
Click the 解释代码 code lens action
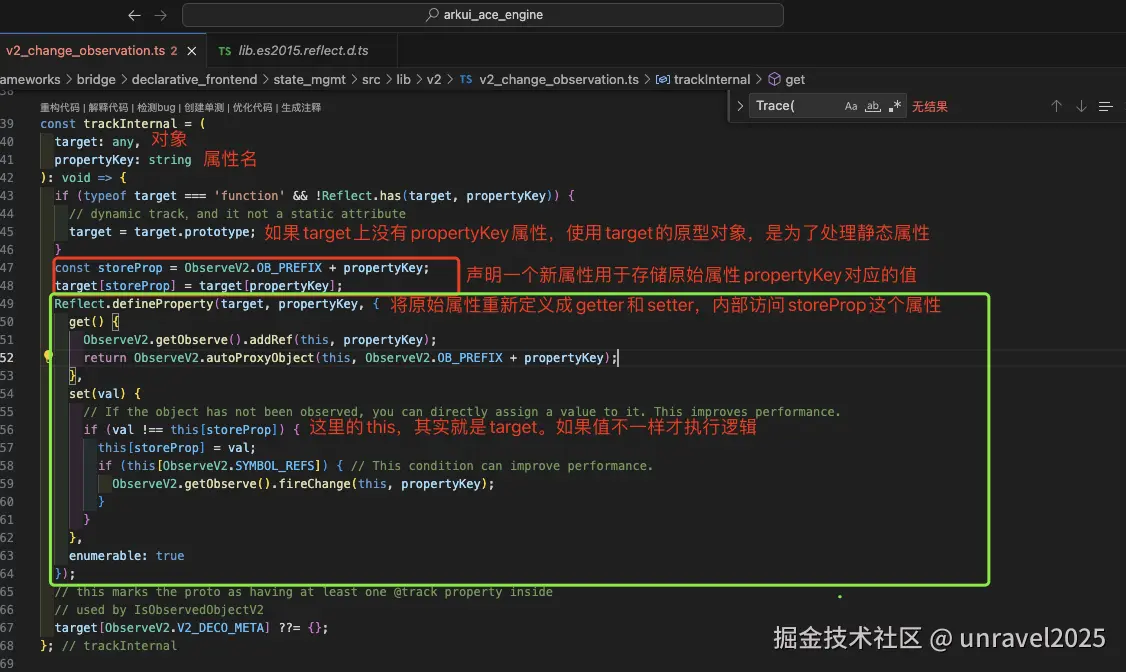(108, 108)
